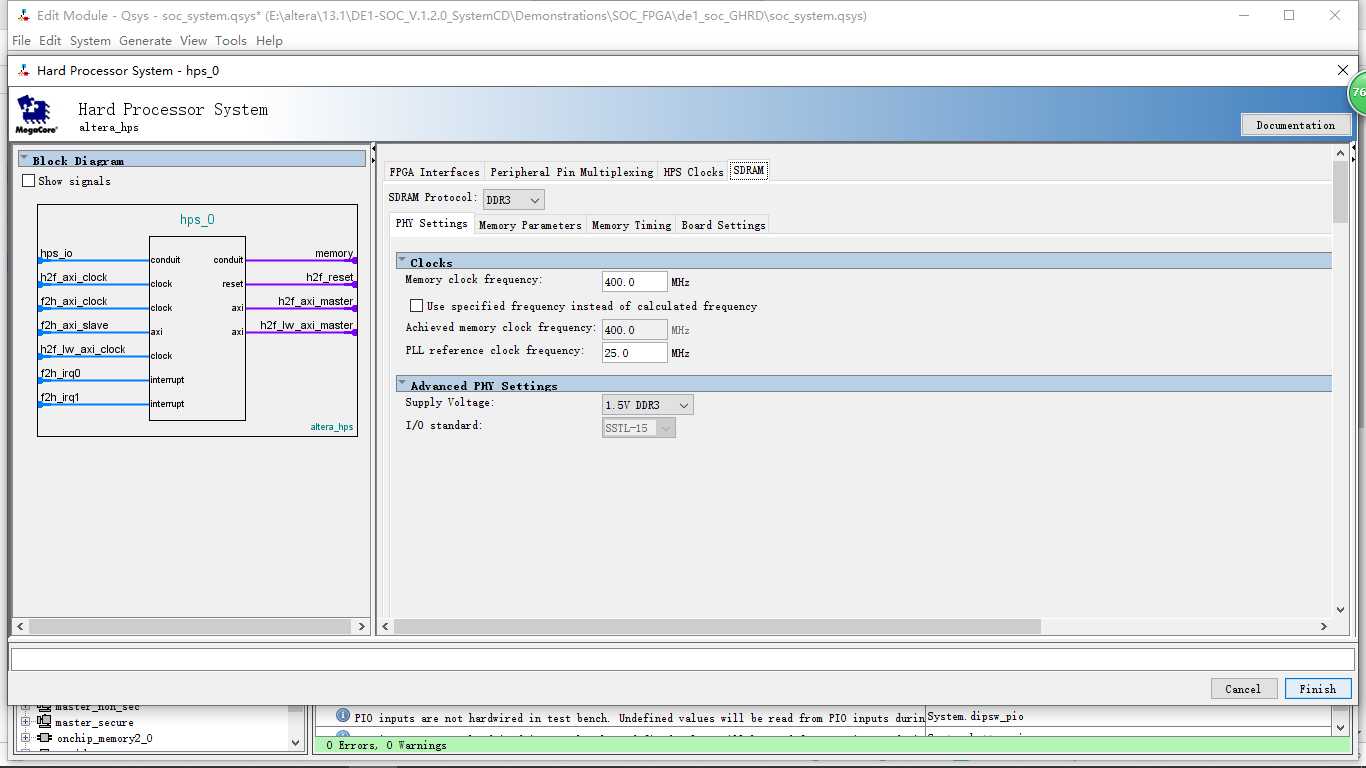Image resolution: width=1366 pixels, height=768 pixels.
Task: Click the 0 Errors, 0 Warnings status
Action: (386, 745)
